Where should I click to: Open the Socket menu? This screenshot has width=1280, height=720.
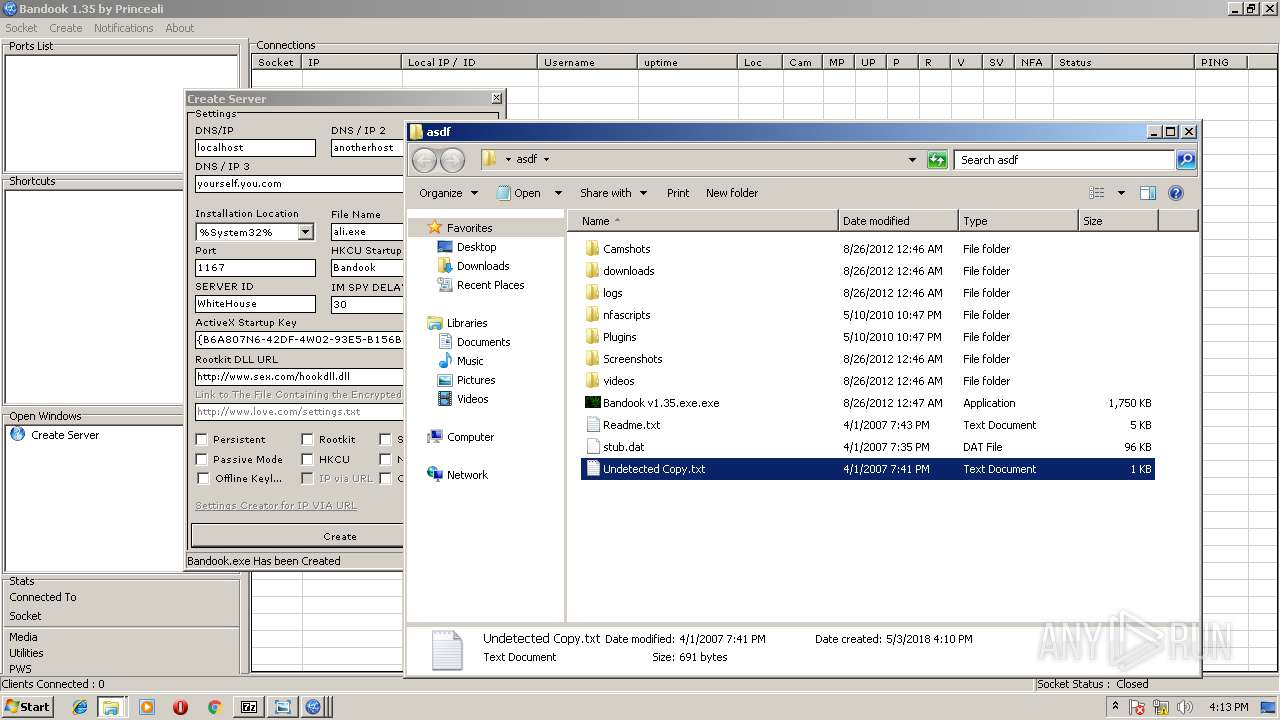click(21, 28)
